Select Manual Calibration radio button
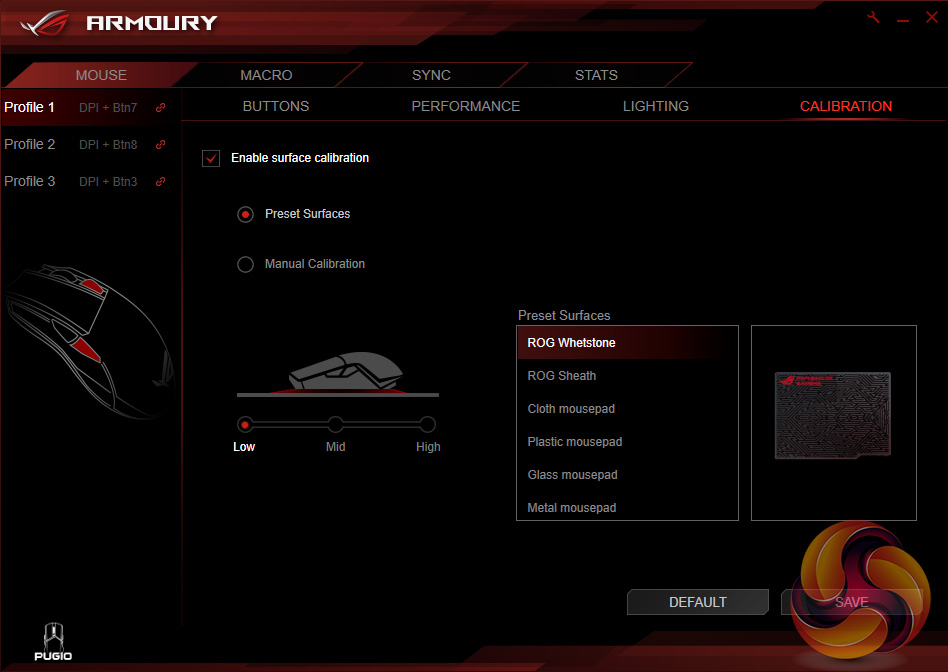The height and width of the screenshot is (672, 948). click(x=245, y=264)
